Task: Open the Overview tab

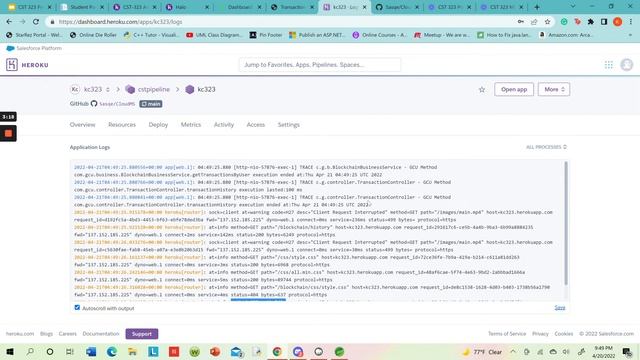Action: 82,124
